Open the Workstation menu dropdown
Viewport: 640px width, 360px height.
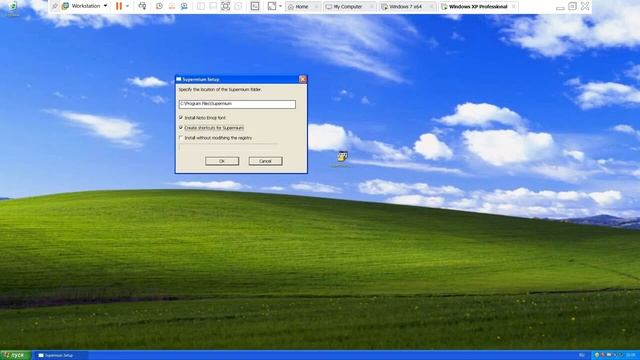85,6
